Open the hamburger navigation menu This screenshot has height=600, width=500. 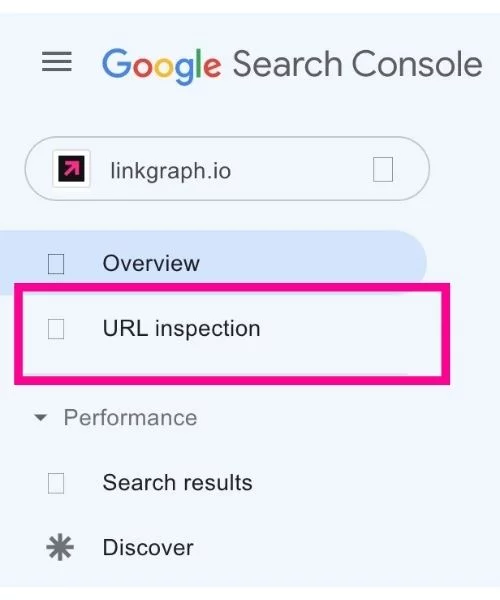tap(57, 62)
